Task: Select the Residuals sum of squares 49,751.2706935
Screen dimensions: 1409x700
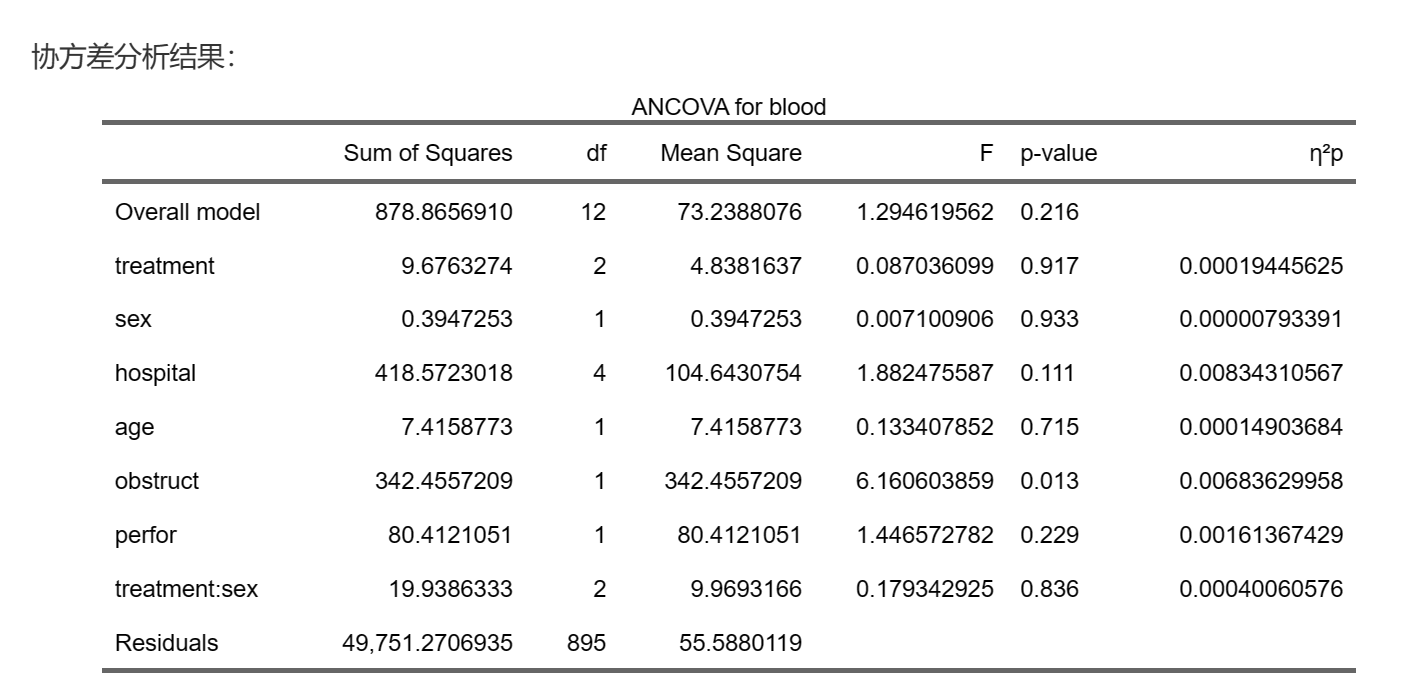Action: point(428,643)
